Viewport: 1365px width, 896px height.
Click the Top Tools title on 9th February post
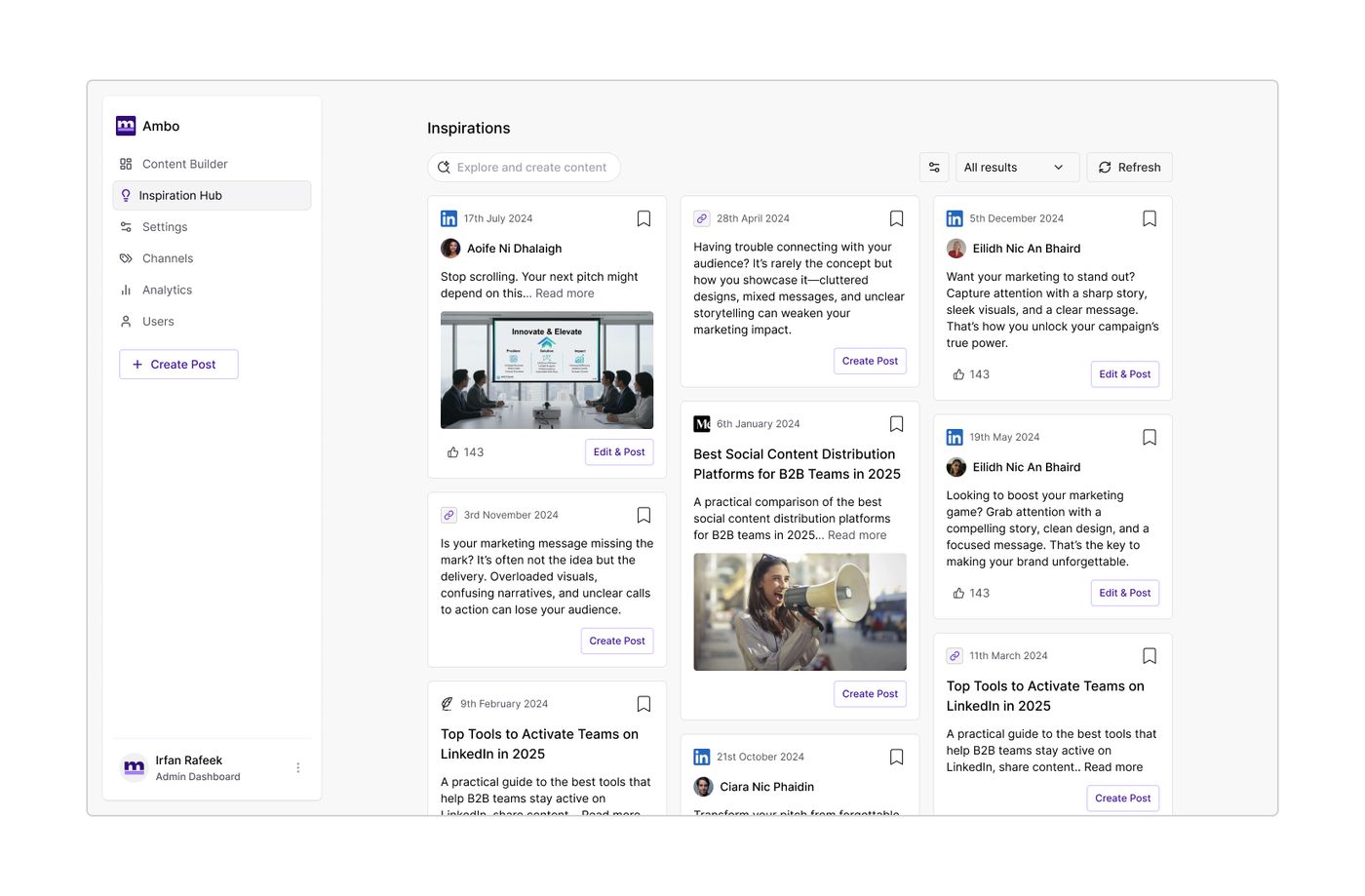[x=539, y=744]
